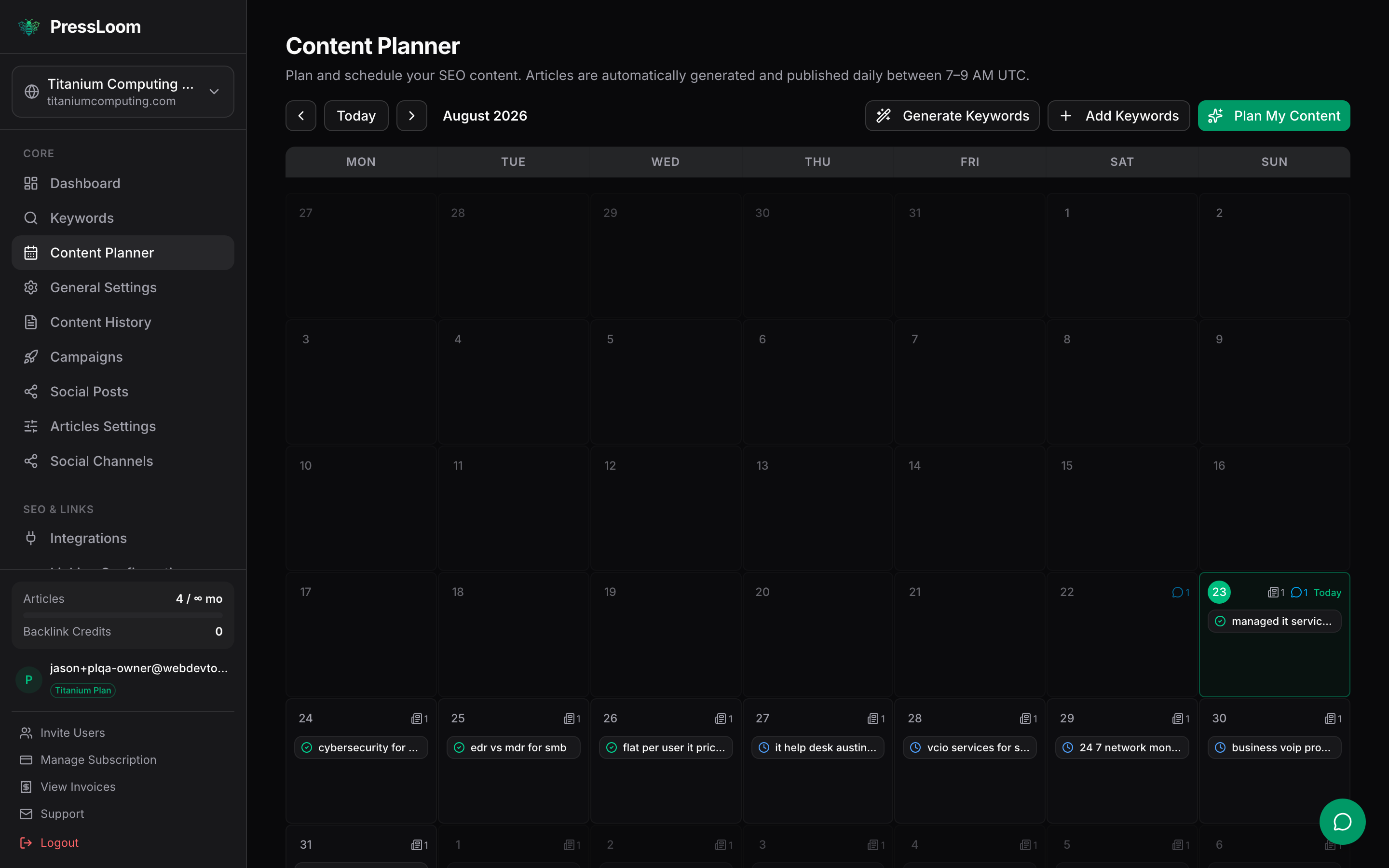Select the August 5 calendar cell
1389x868 pixels.
coord(666,382)
